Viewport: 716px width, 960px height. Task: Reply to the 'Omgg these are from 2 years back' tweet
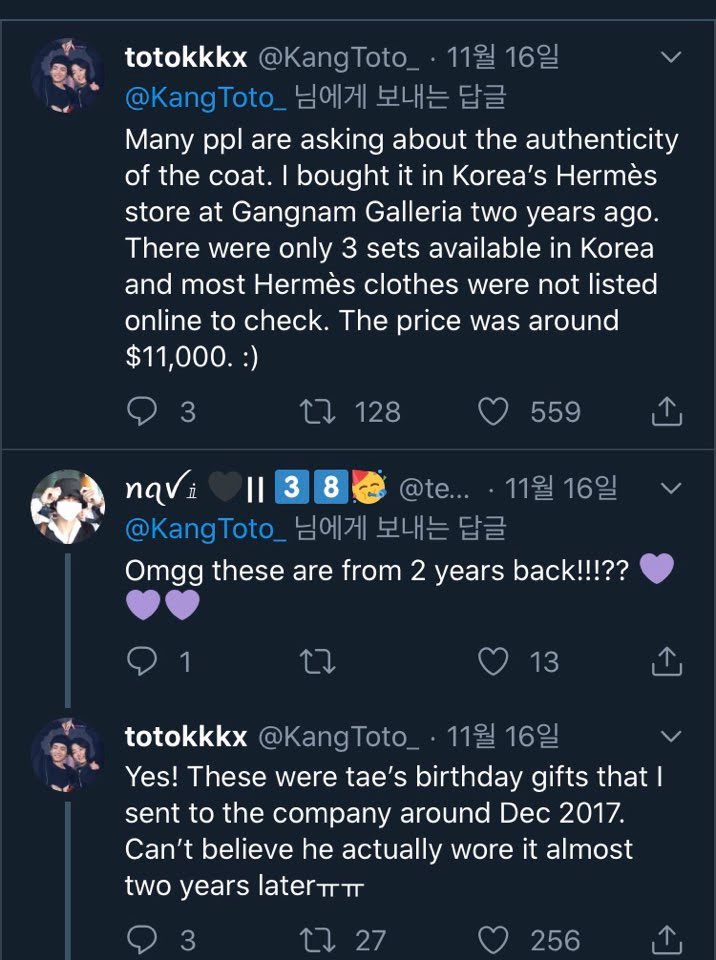[x=144, y=661]
